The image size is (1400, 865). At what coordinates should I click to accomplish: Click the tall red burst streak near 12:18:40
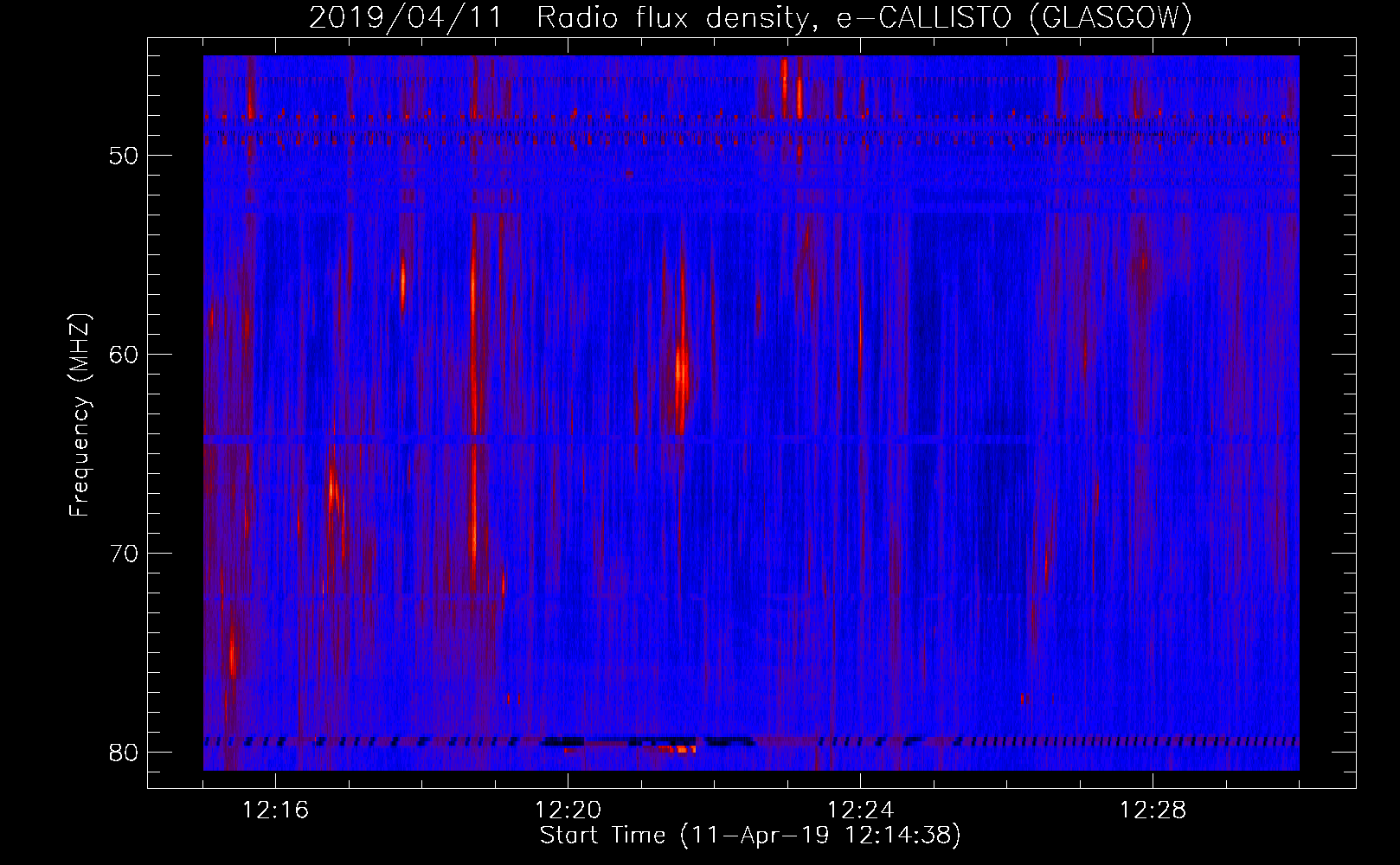click(x=473, y=407)
